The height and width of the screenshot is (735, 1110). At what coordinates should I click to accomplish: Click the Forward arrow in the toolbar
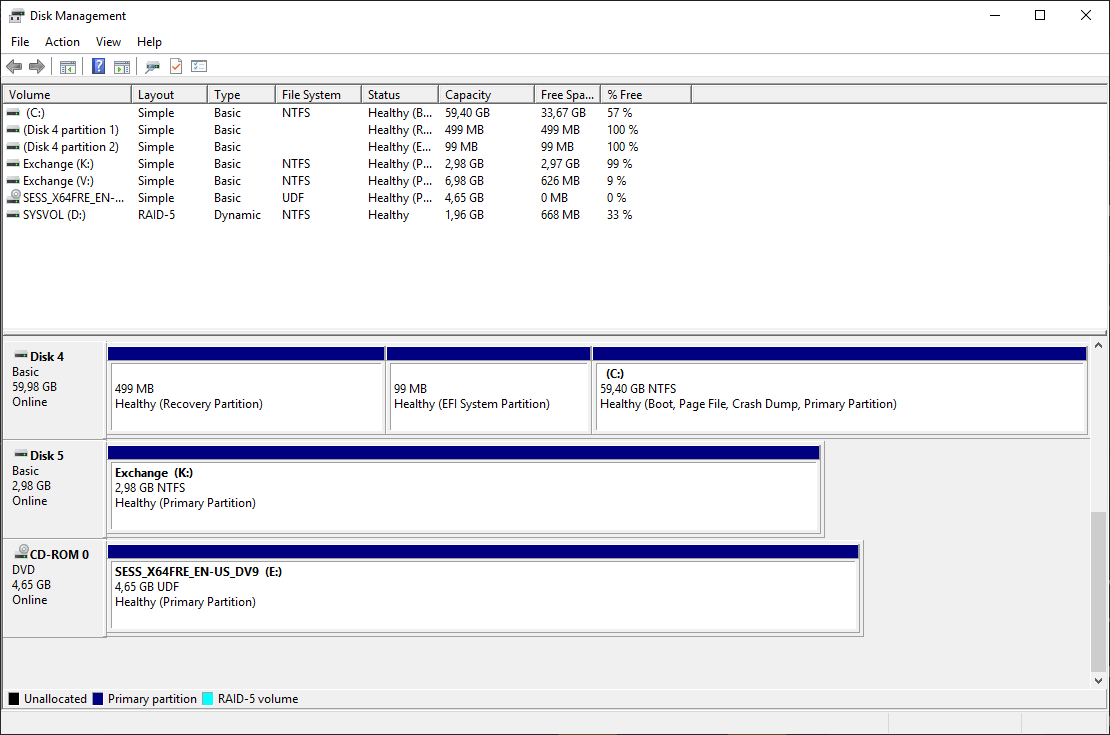pos(37,67)
